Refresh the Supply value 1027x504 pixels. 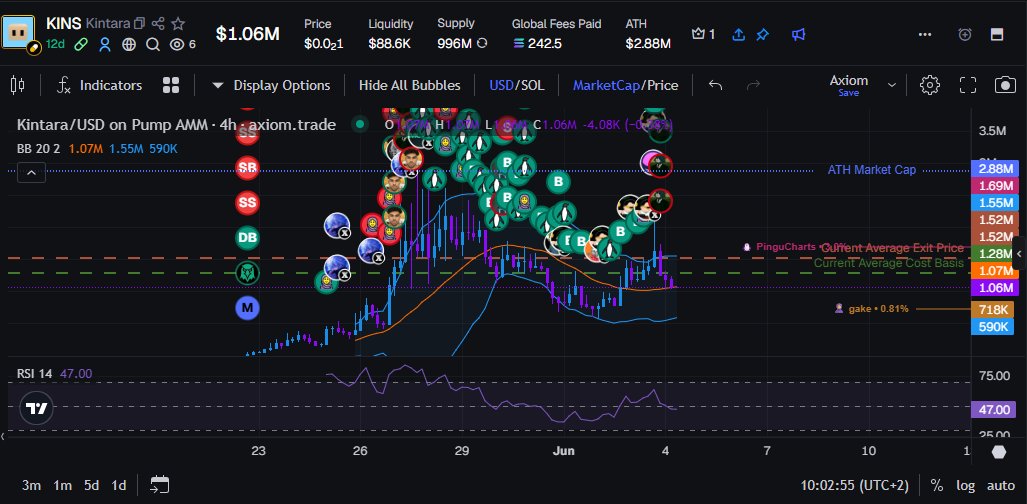point(482,44)
